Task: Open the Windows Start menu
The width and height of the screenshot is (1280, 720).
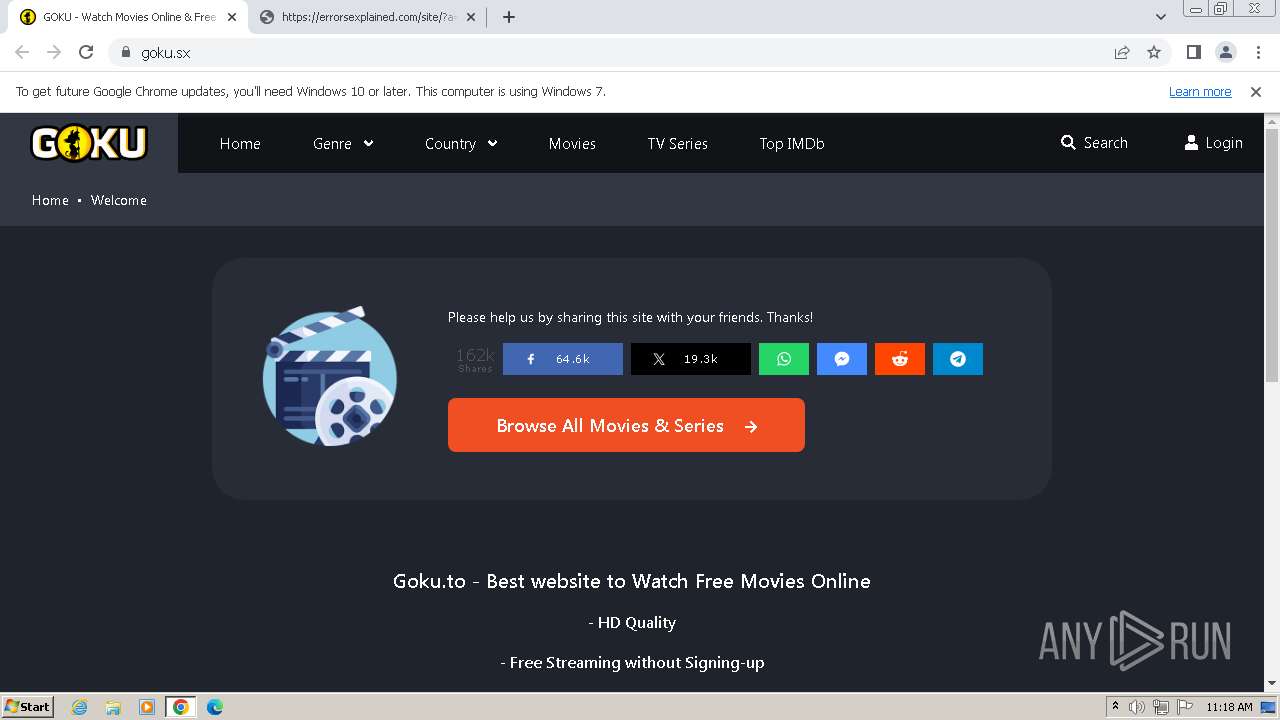Action: coord(27,707)
